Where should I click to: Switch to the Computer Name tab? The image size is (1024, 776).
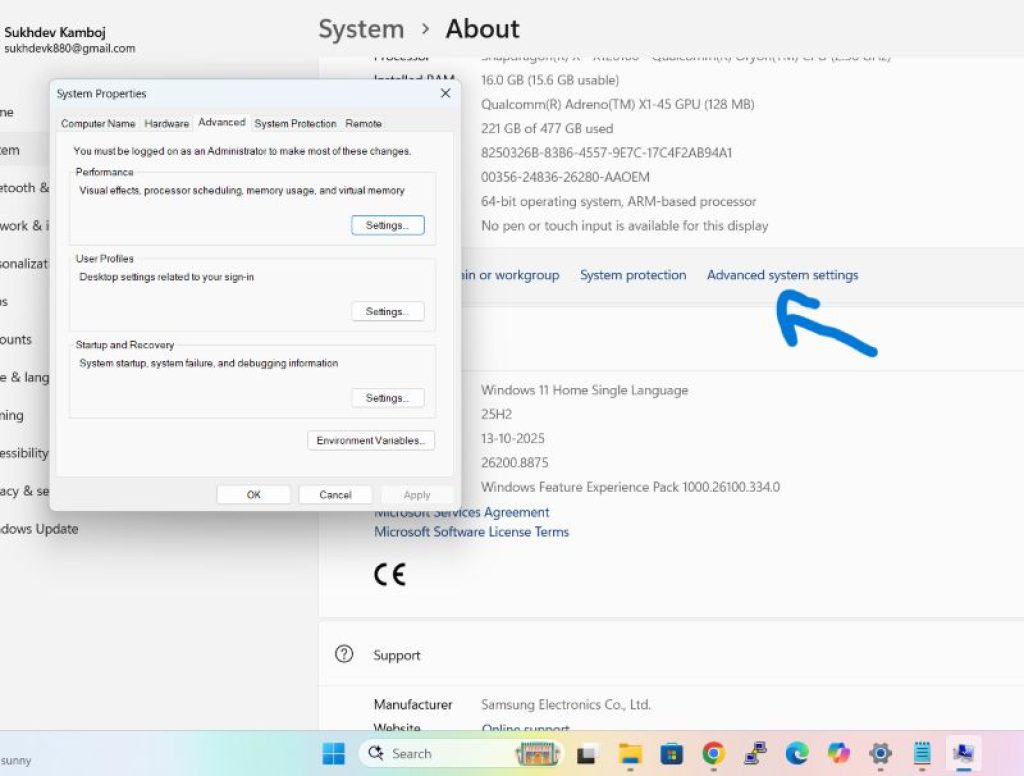pyautogui.click(x=98, y=123)
